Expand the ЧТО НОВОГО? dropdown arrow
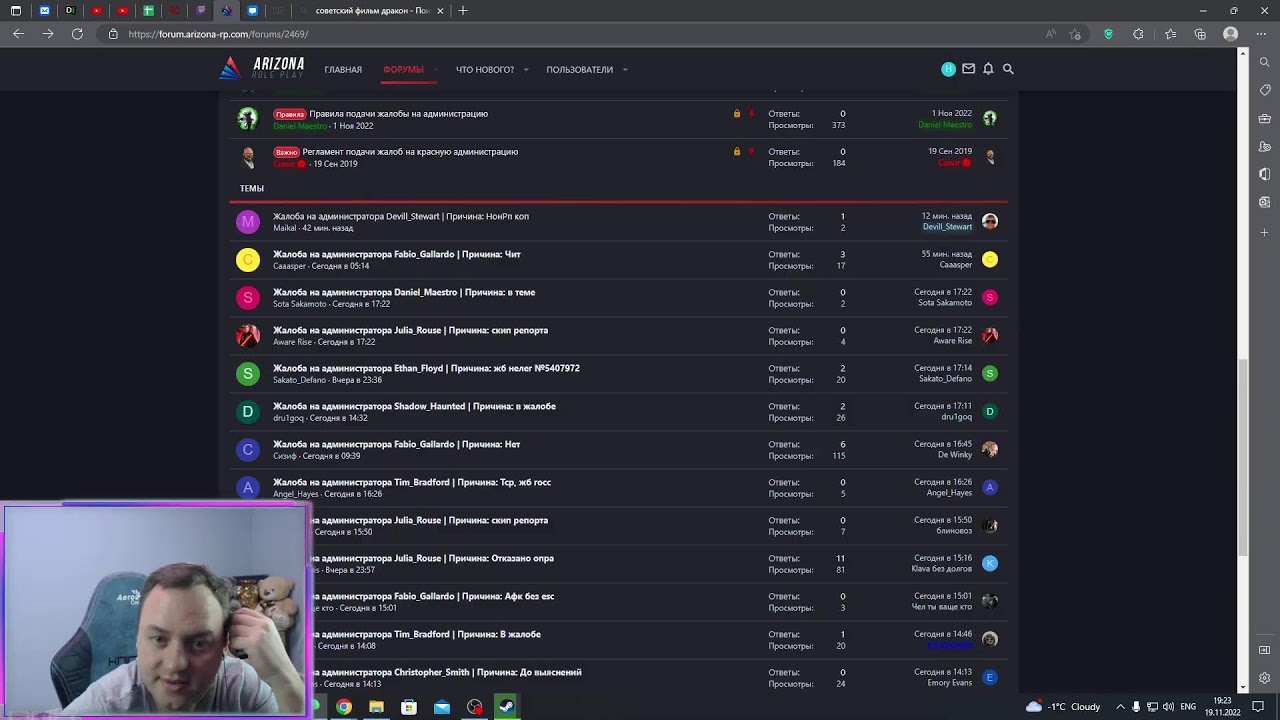The image size is (1280, 720). [525, 70]
